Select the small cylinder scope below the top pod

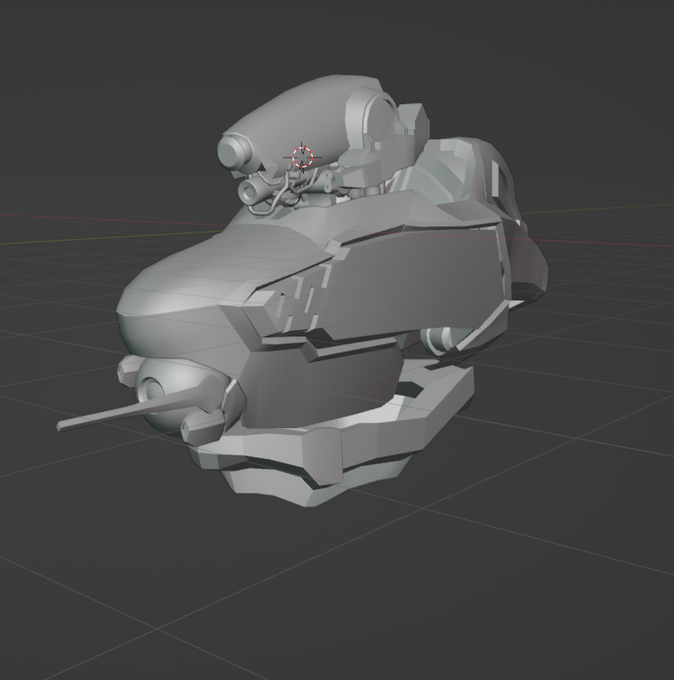point(250,191)
